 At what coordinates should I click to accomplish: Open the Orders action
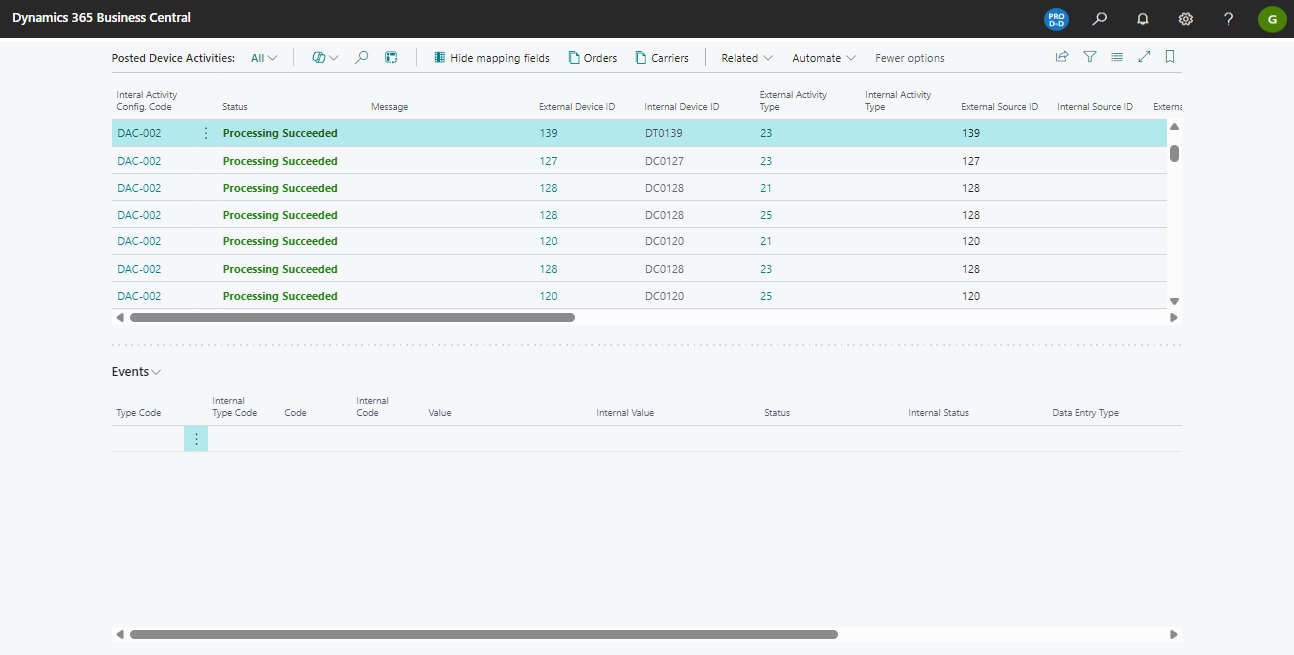[592, 58]
